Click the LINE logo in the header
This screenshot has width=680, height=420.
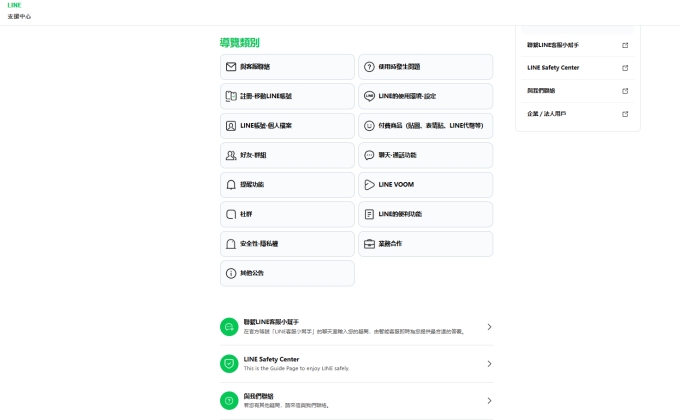point(14,5)
